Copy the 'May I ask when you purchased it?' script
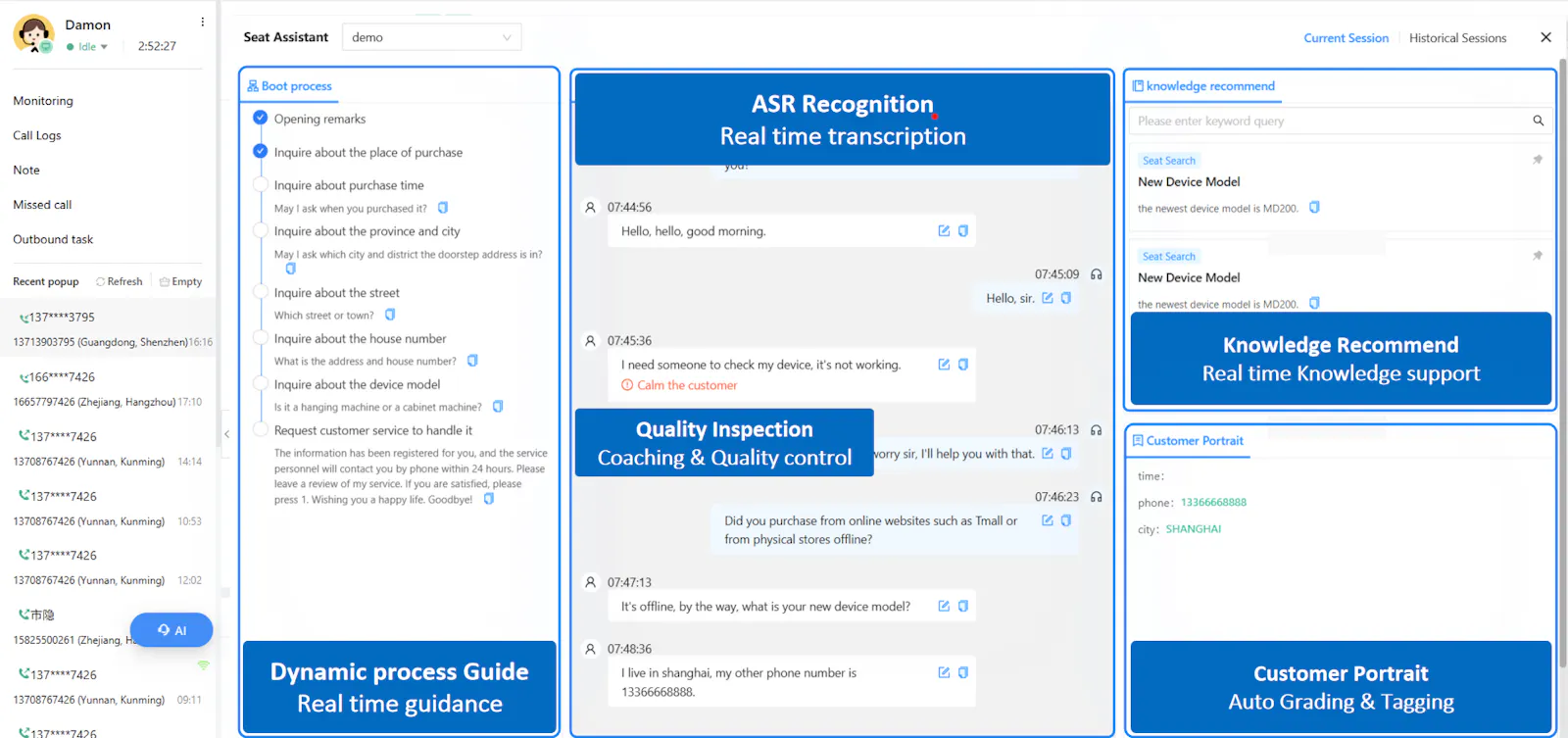 click(443, 208)
